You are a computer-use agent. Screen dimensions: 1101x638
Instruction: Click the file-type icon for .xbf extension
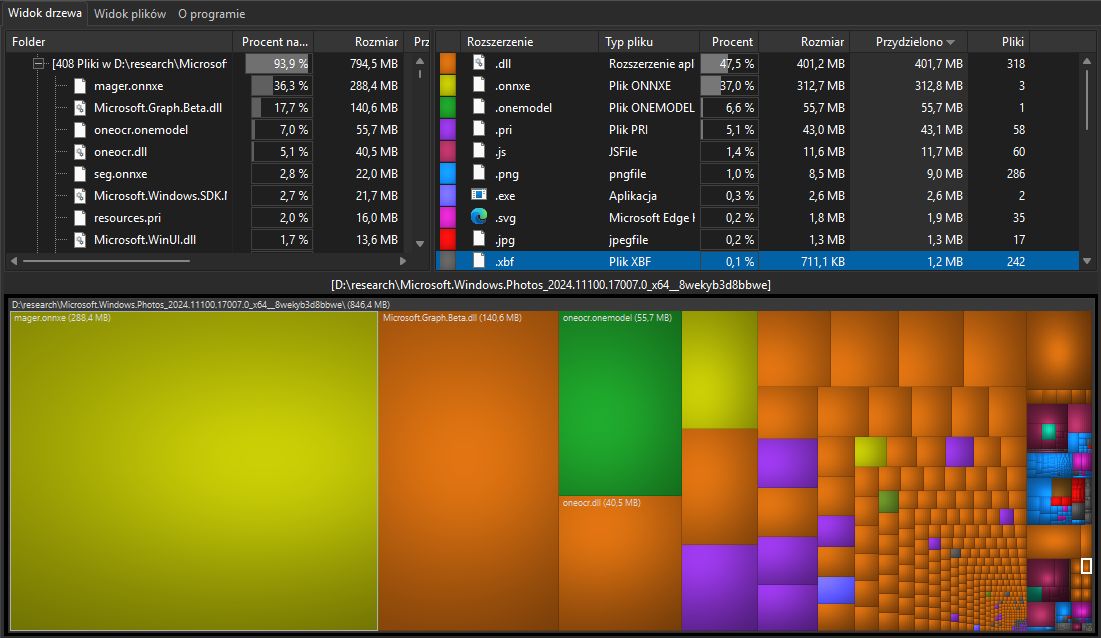click(x=479, y=261)
